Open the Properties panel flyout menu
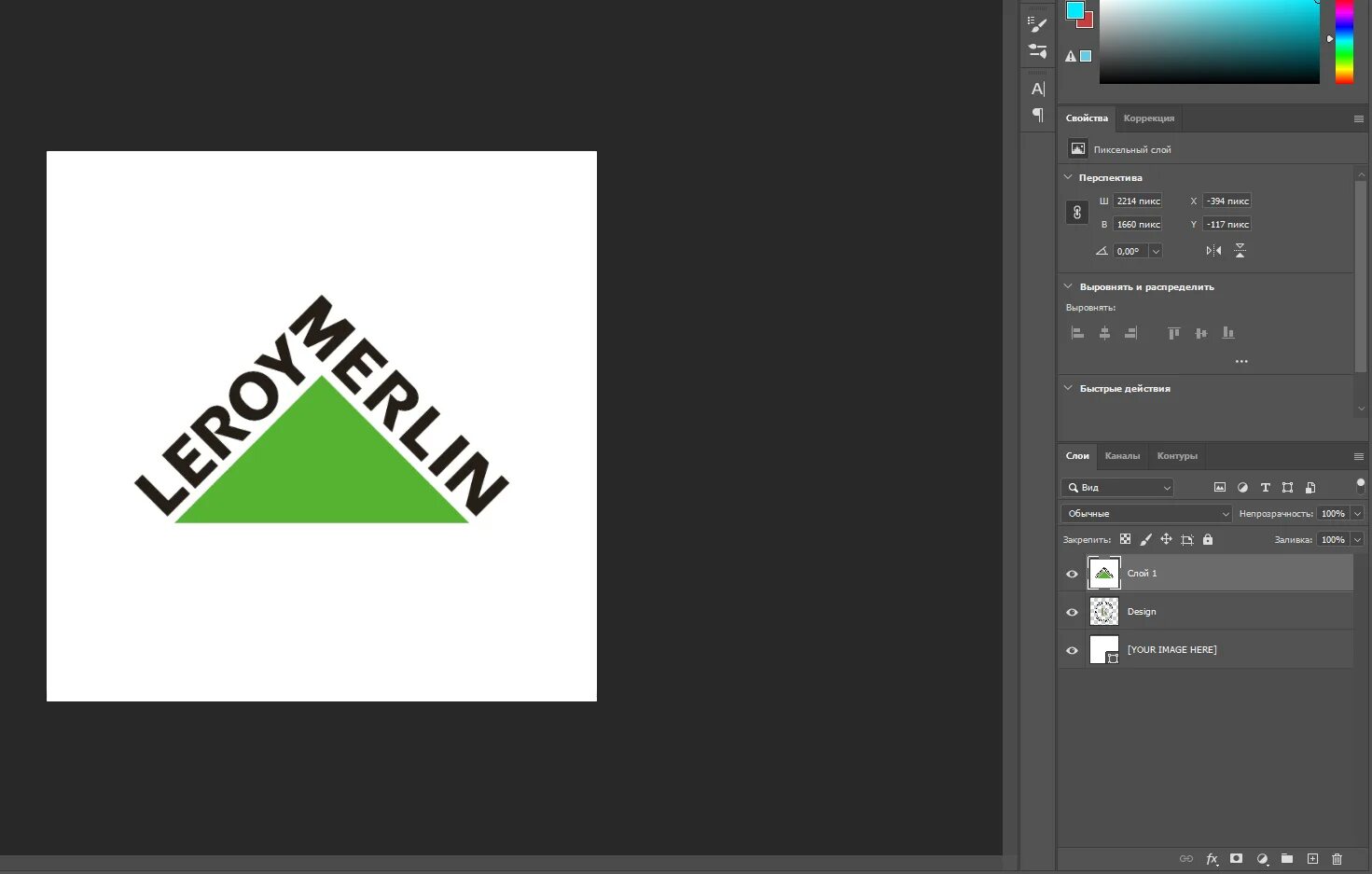 (1358, 118)
